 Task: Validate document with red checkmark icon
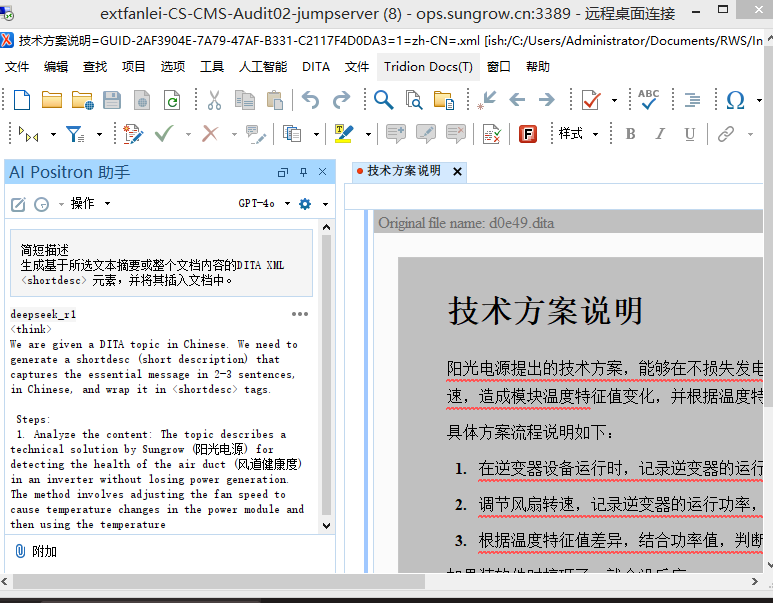tap(591, 100)
